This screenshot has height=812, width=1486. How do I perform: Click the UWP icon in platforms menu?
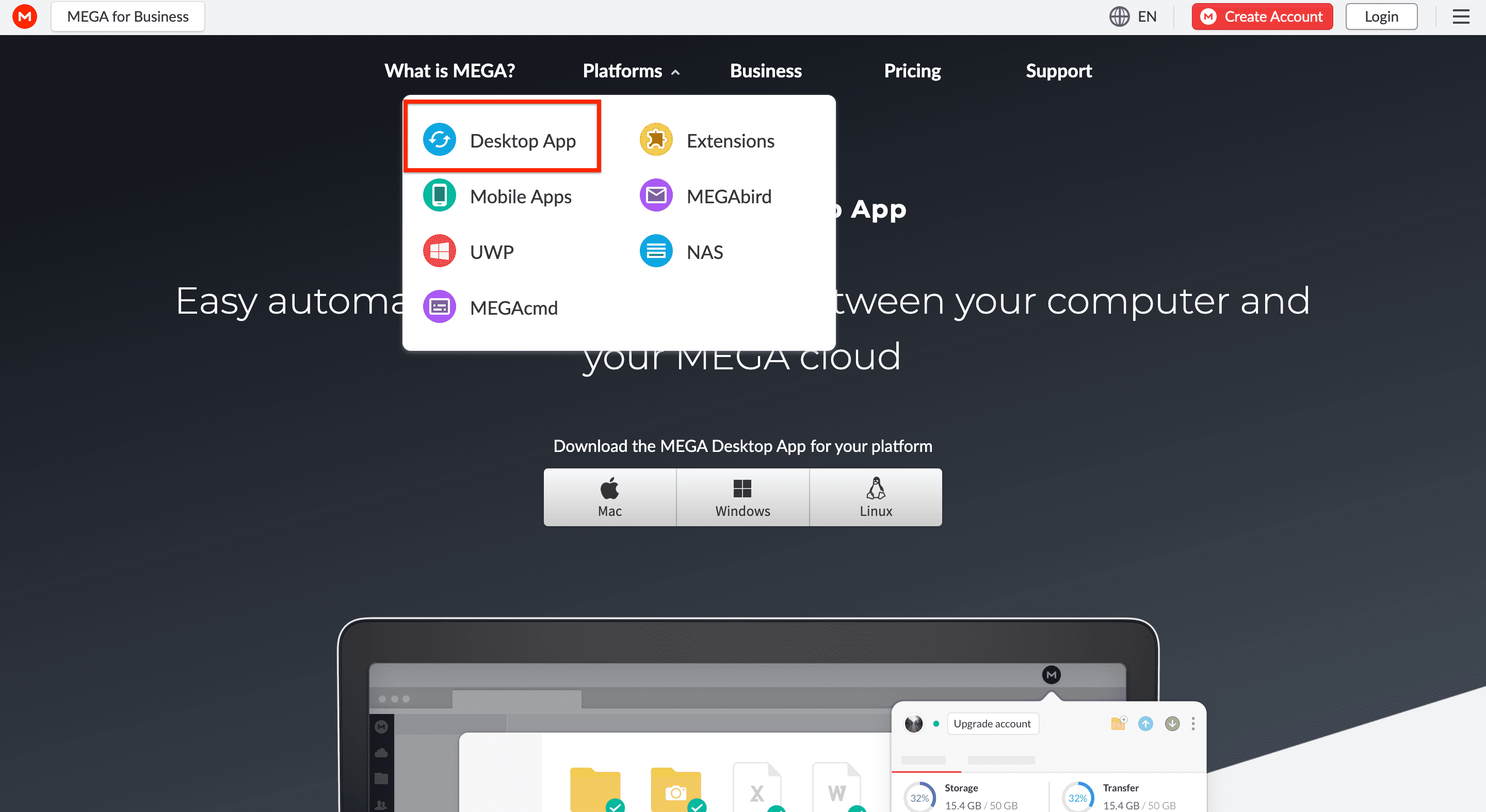click(440, 251)
